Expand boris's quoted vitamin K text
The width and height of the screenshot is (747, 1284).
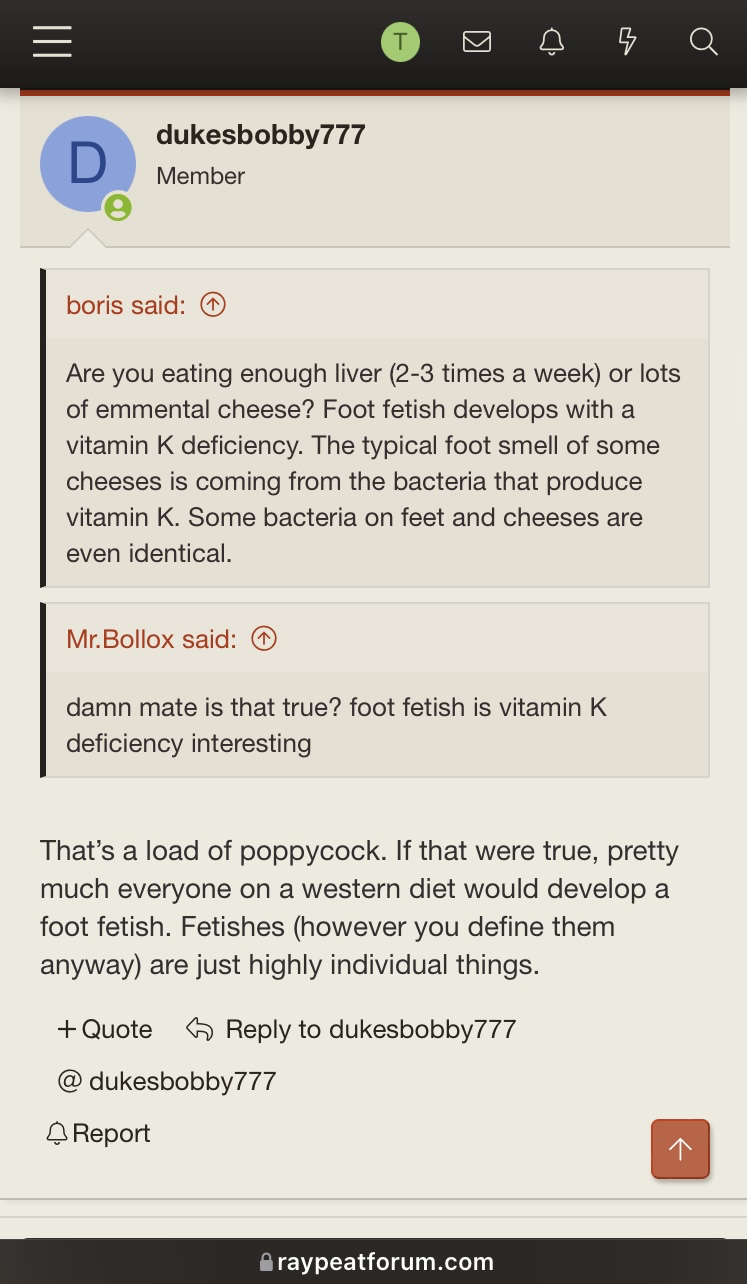[x=373, y=463]
